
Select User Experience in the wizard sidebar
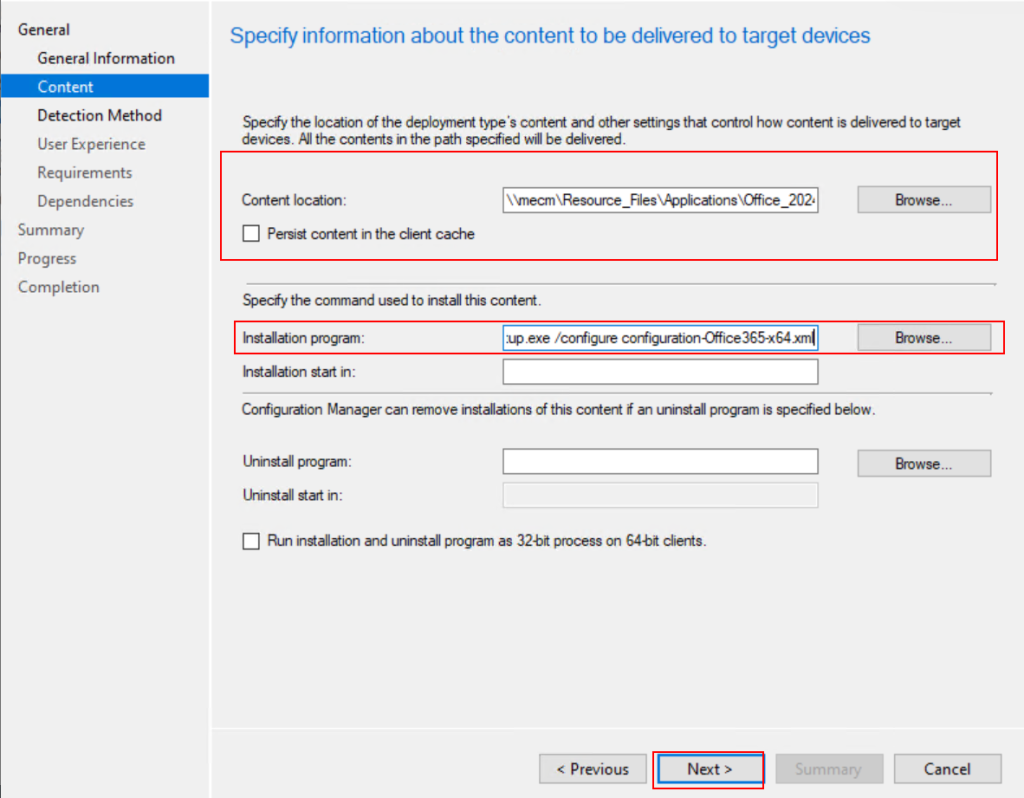[91, 144]
